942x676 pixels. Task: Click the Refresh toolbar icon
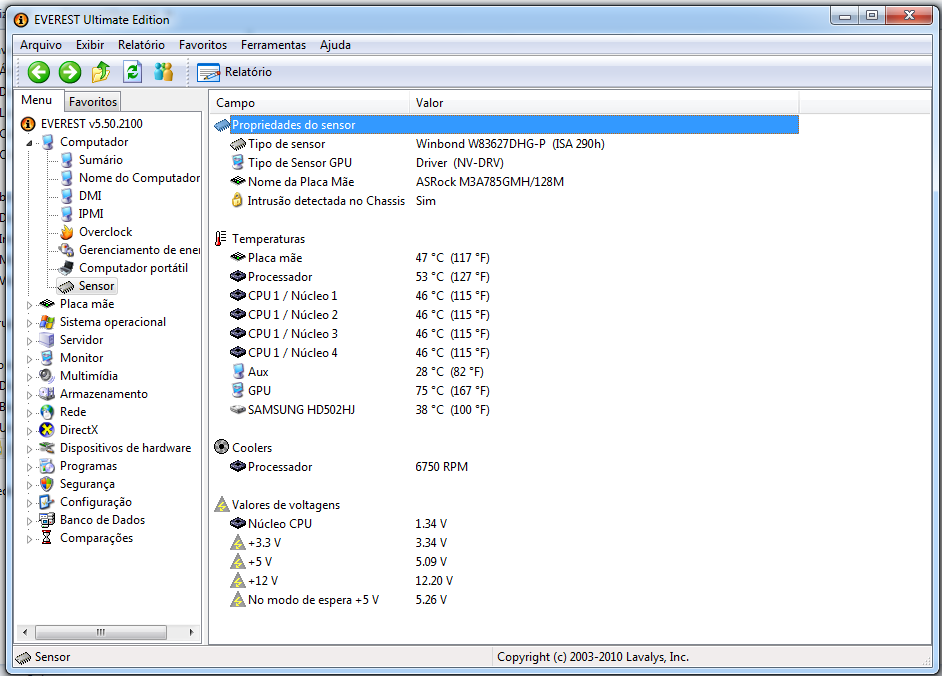[132, 72]
